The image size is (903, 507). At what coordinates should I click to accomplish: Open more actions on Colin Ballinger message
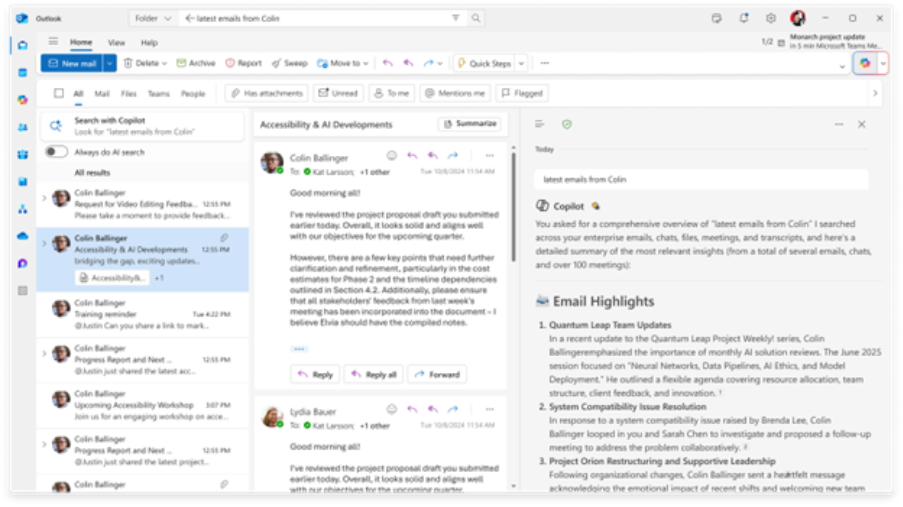point(490,156)
